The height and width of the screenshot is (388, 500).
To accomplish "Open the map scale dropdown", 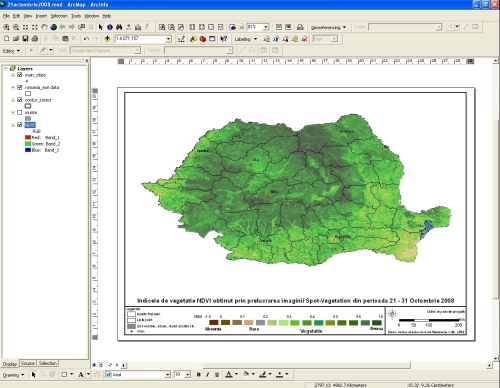I will point(168,39).
